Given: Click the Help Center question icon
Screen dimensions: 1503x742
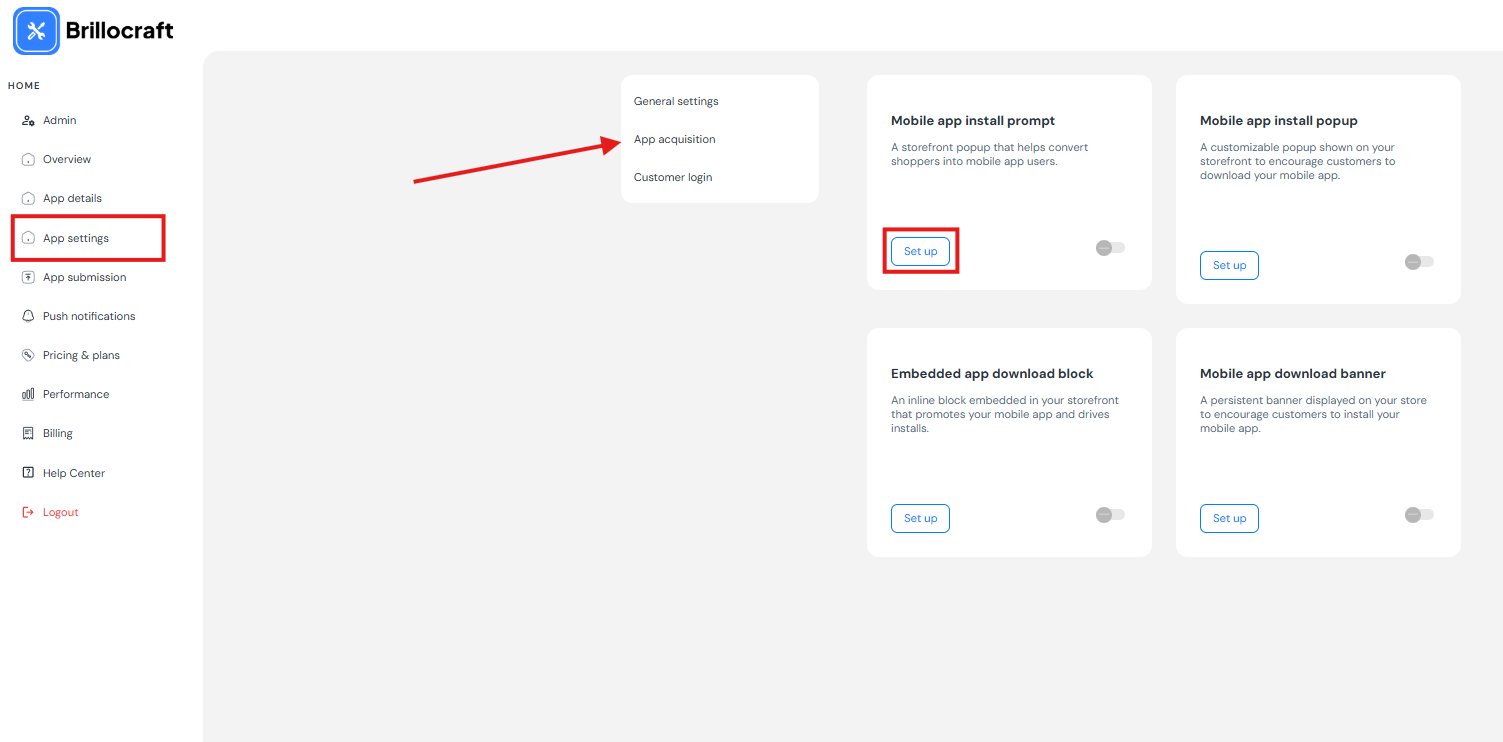Looking at the screenshot, I should [28, 474].
